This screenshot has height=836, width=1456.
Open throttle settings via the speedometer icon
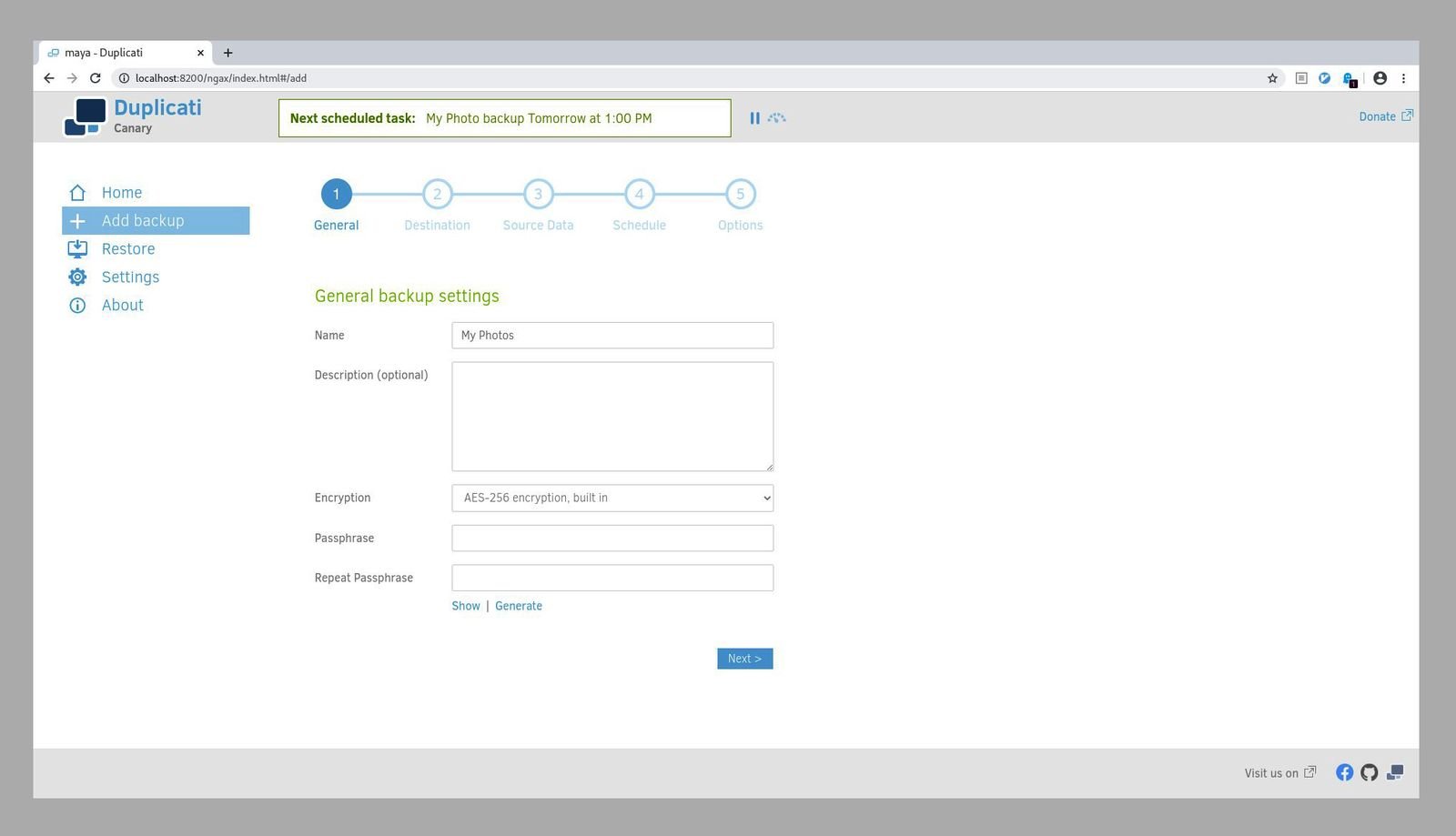coord(776,117)
